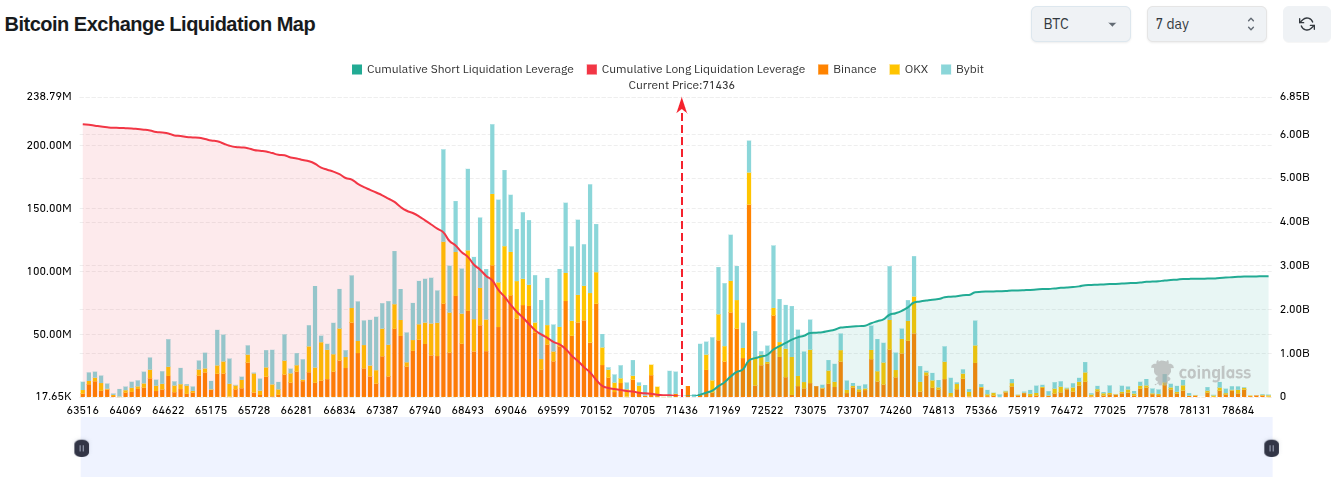Viewport: 1338px width, 490px height.
Task: Click the refresh icon button
Action: (x=1306, y=24)
